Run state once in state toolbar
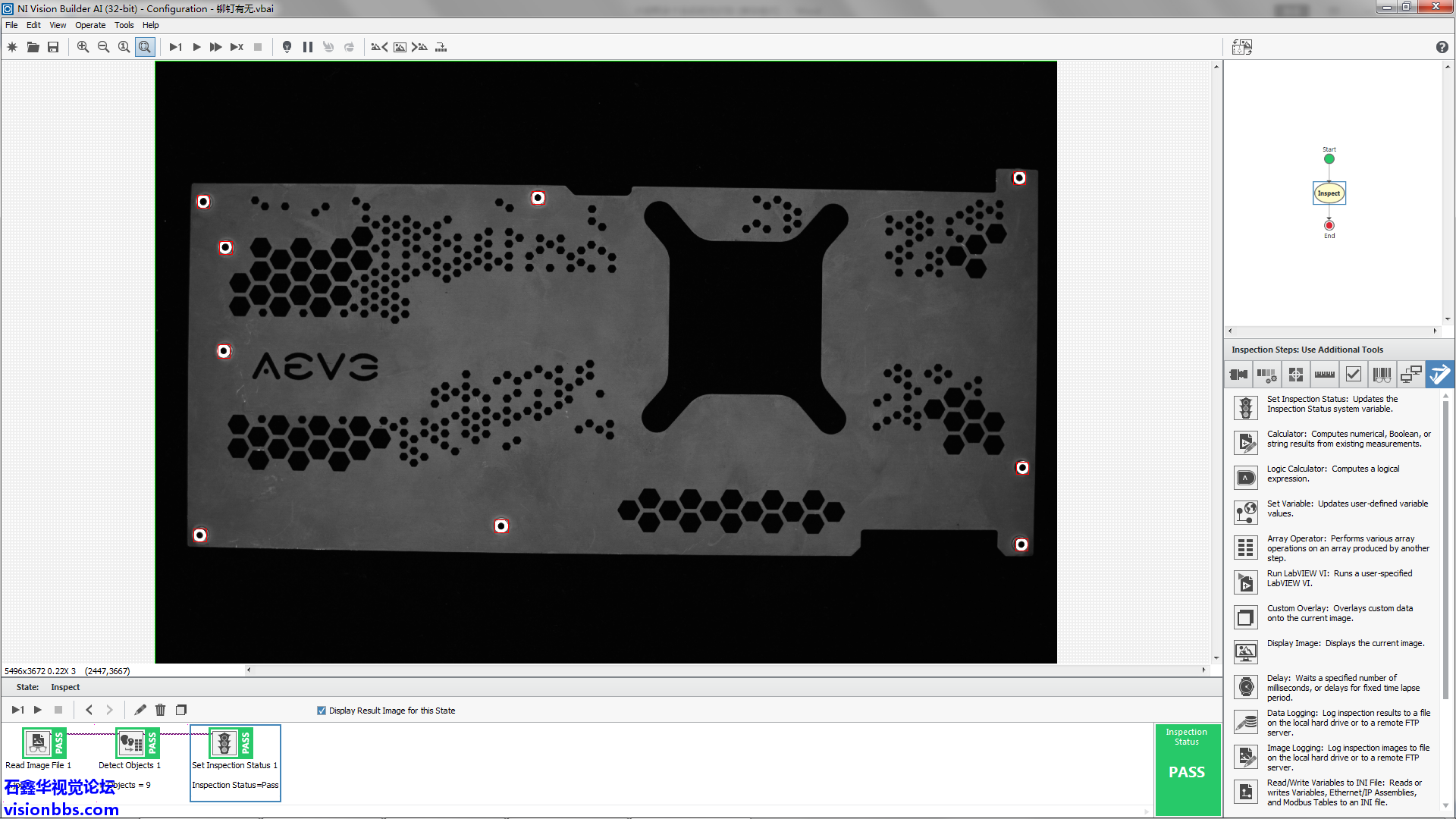 (x=17, y=710)
